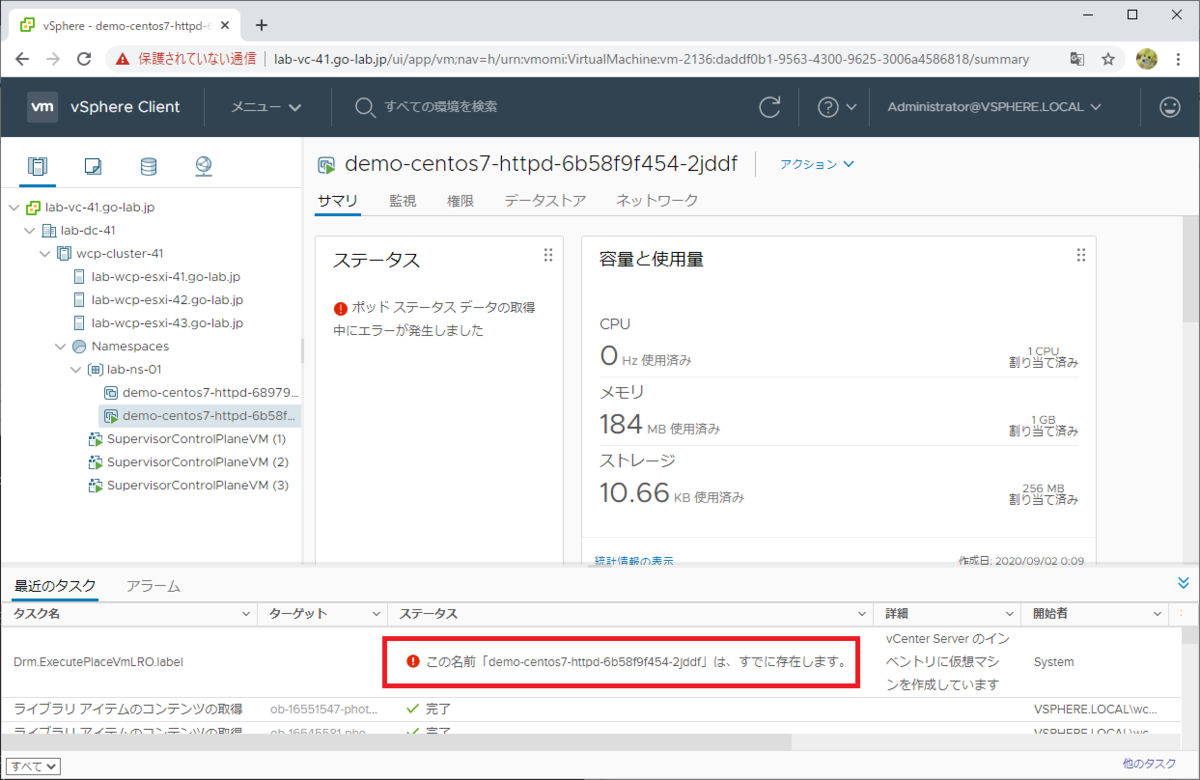
Task: Click the pod status error icon
Action: [x=341, y=308]
